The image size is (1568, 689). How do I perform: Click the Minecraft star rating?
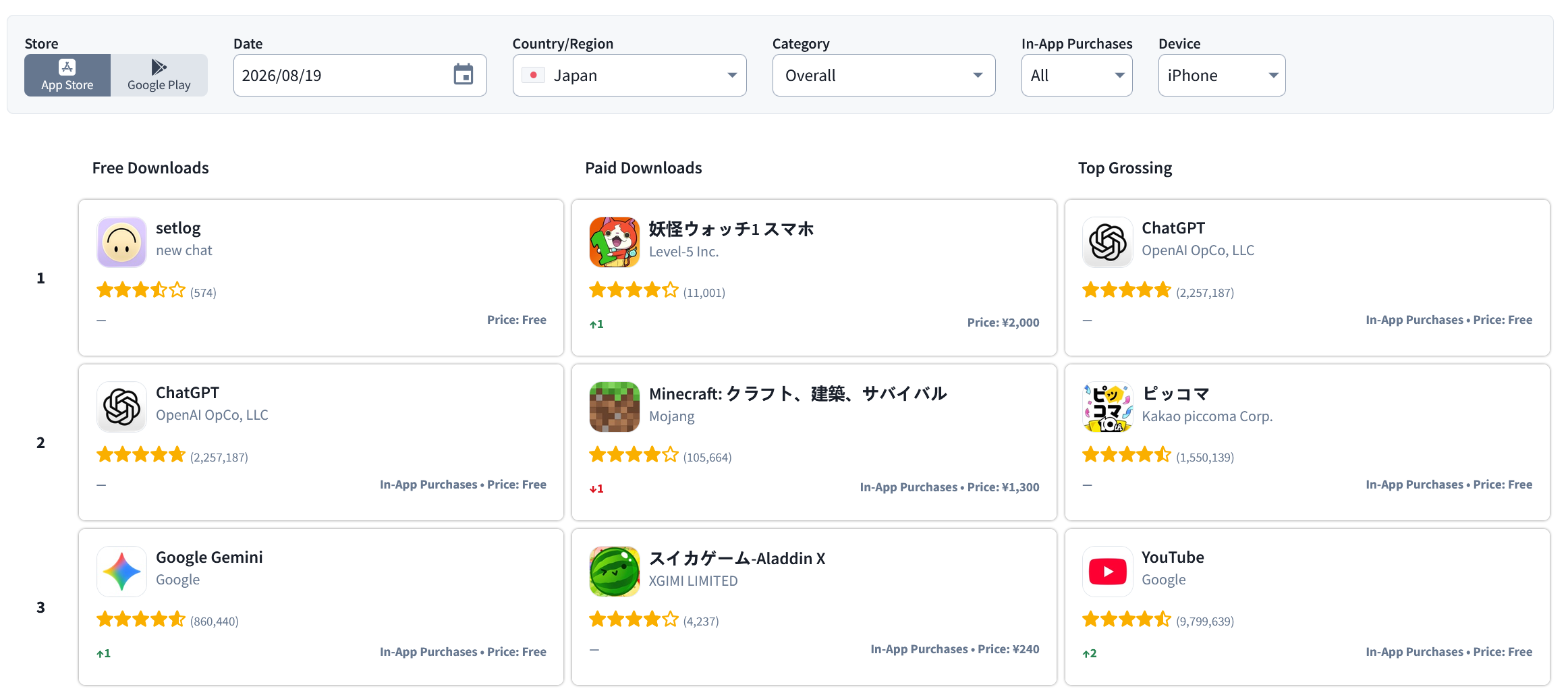(634, 455)
